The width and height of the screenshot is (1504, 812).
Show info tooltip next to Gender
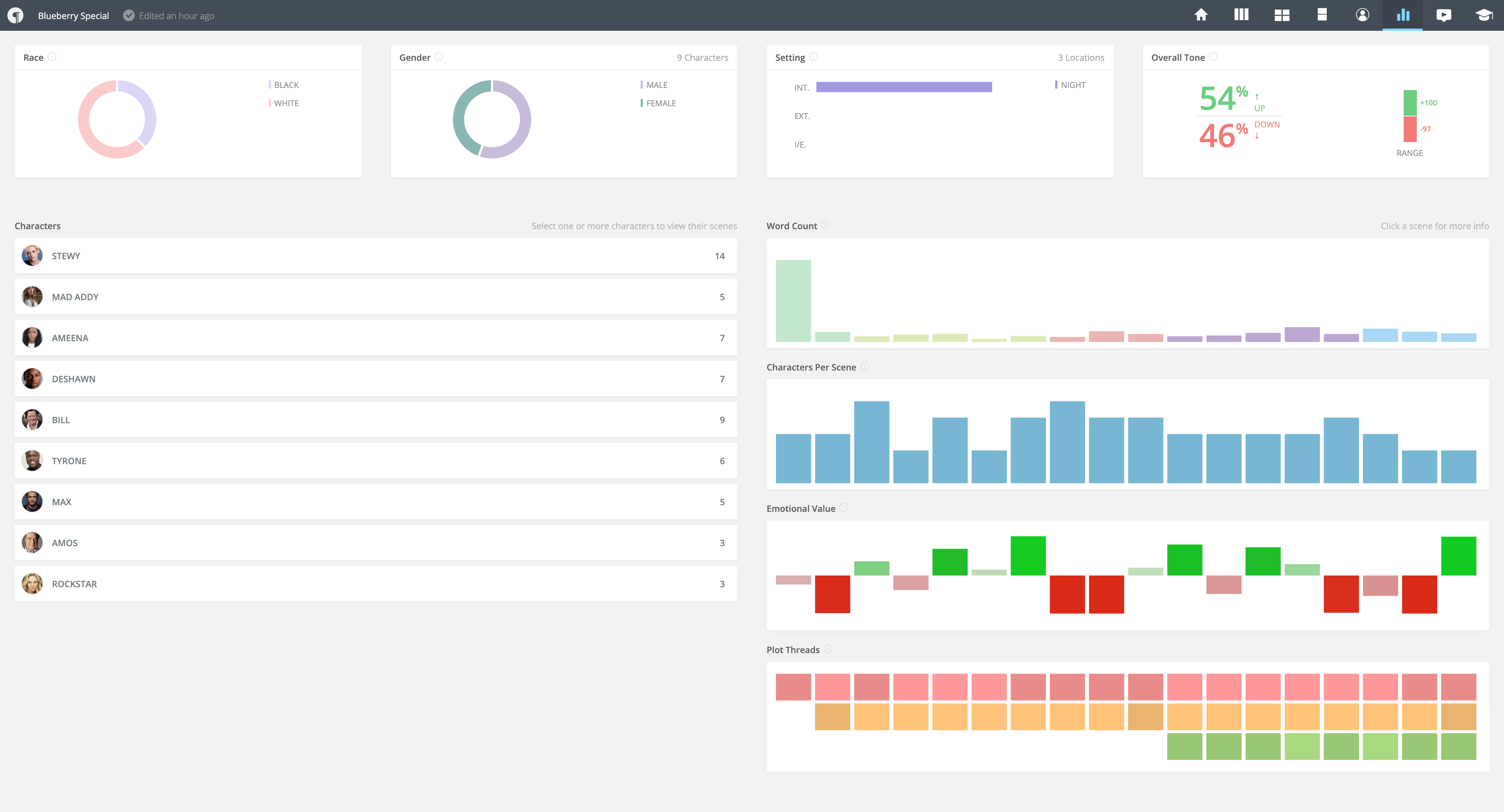(439, 57)
